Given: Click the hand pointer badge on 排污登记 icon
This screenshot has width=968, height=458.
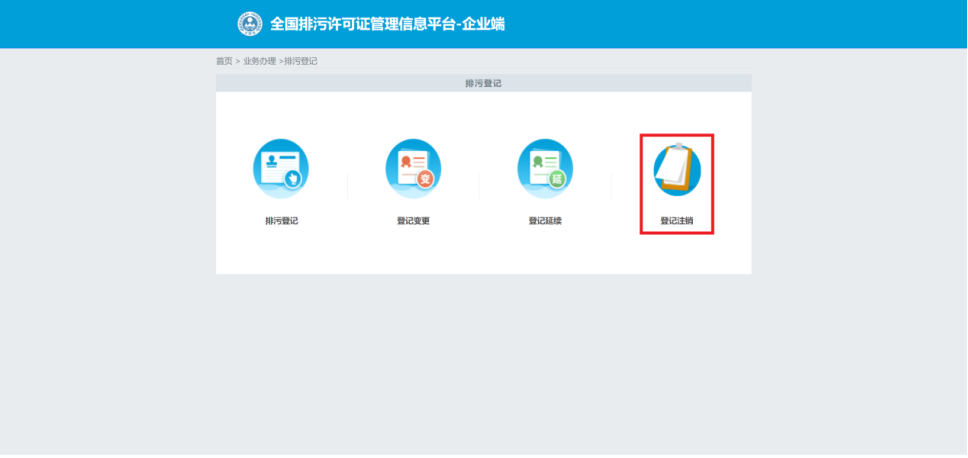Looking at the screenshot, I should [x=293, y=179].
